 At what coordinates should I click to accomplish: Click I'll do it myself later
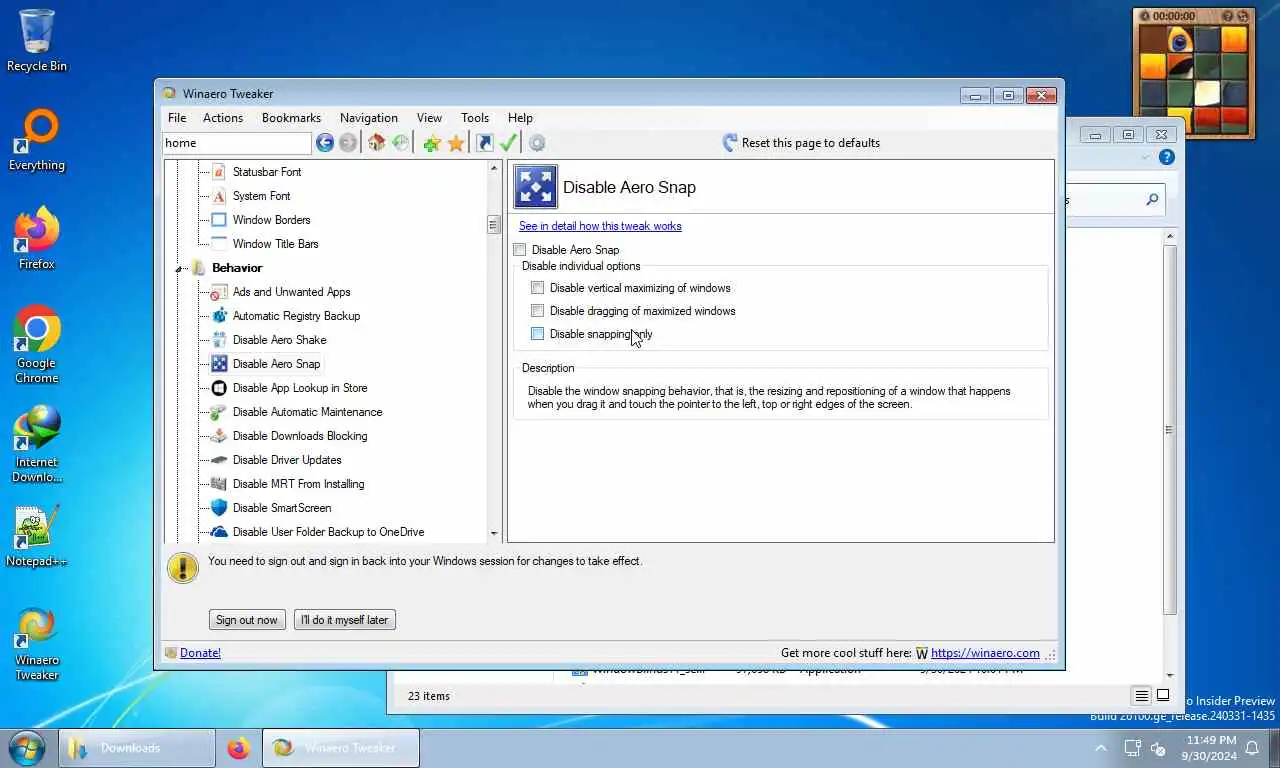(x=344, y=620)
